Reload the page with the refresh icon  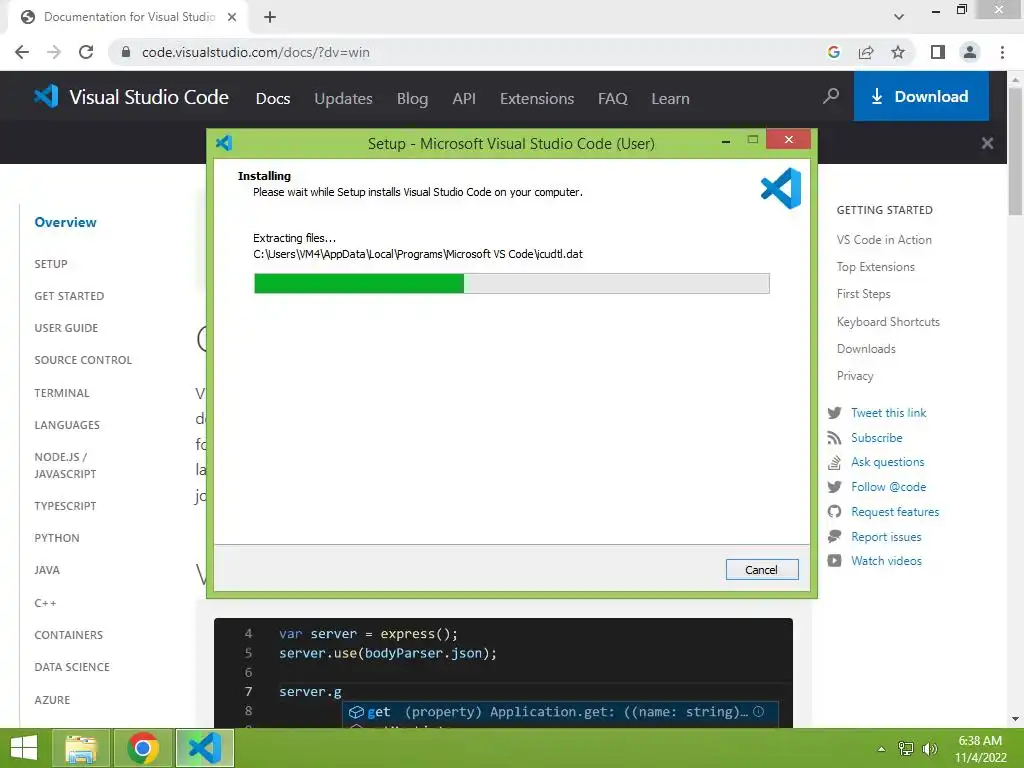86,52
